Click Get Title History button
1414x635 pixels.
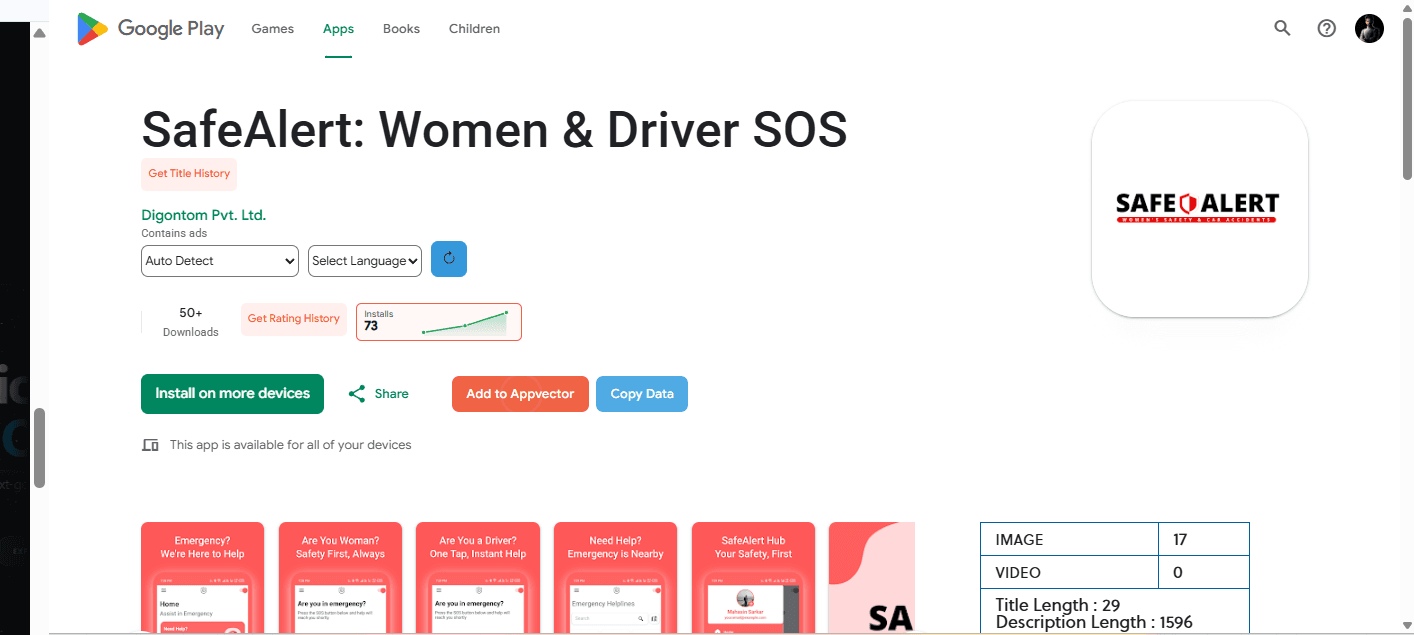pyautogui.click(x=189, y=174)
